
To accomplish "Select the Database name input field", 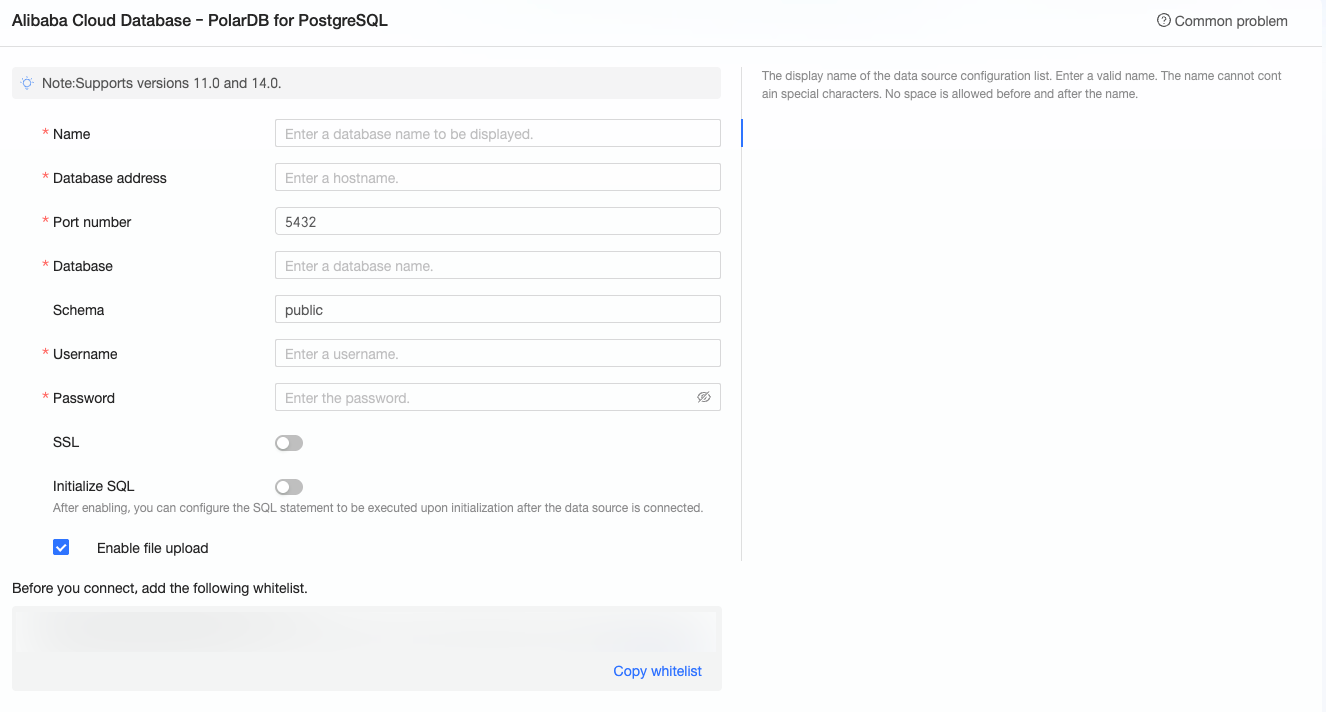I will click(497, 266).
